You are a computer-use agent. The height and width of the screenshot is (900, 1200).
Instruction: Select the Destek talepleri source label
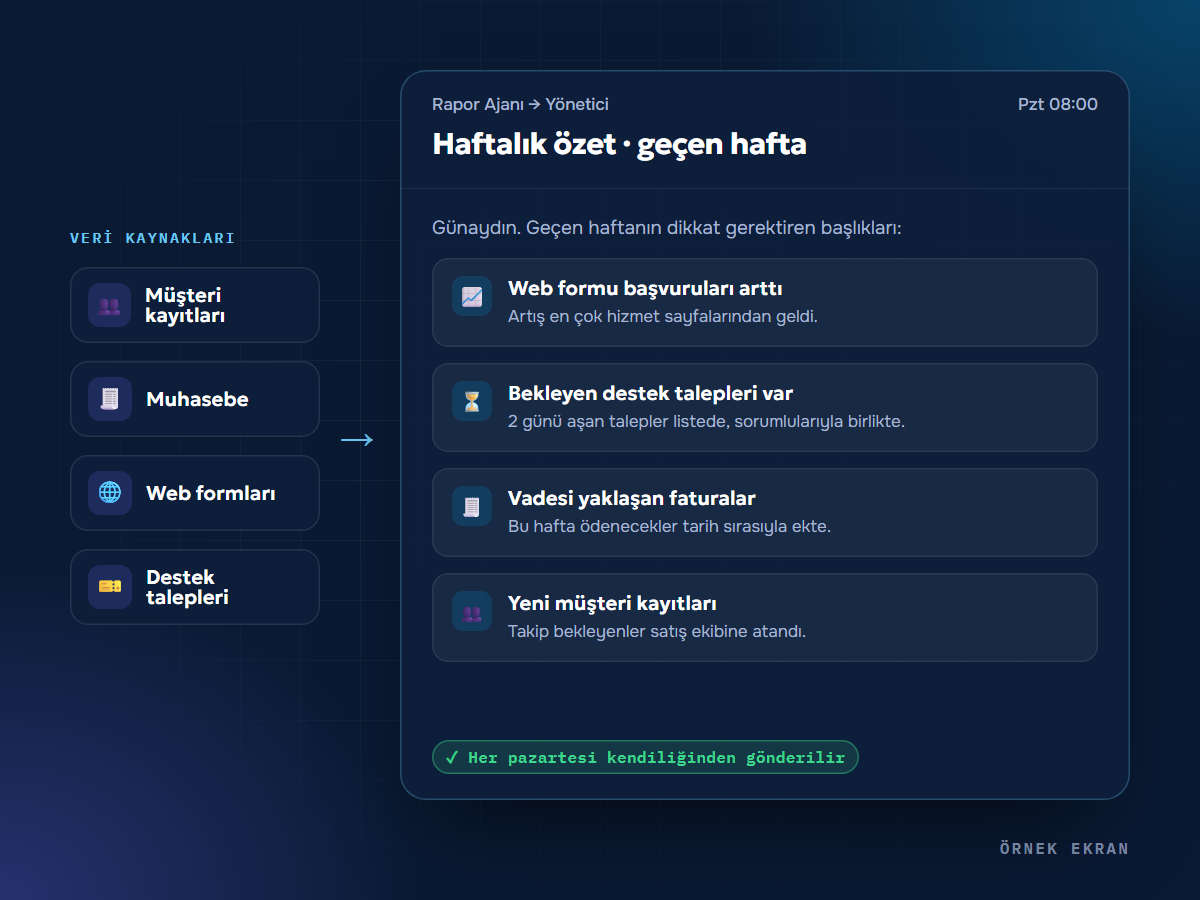[187, 587]
